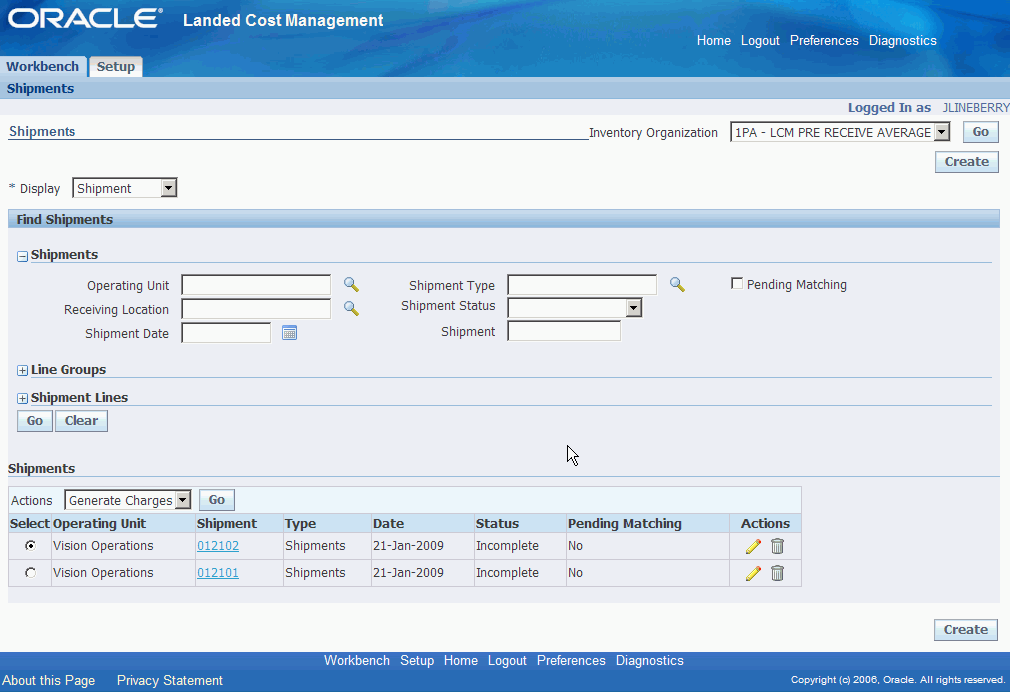The height and width of the screenshot is (692, 1010).
Task: Open shipment link 012101
Action: [x=218, y=573]
